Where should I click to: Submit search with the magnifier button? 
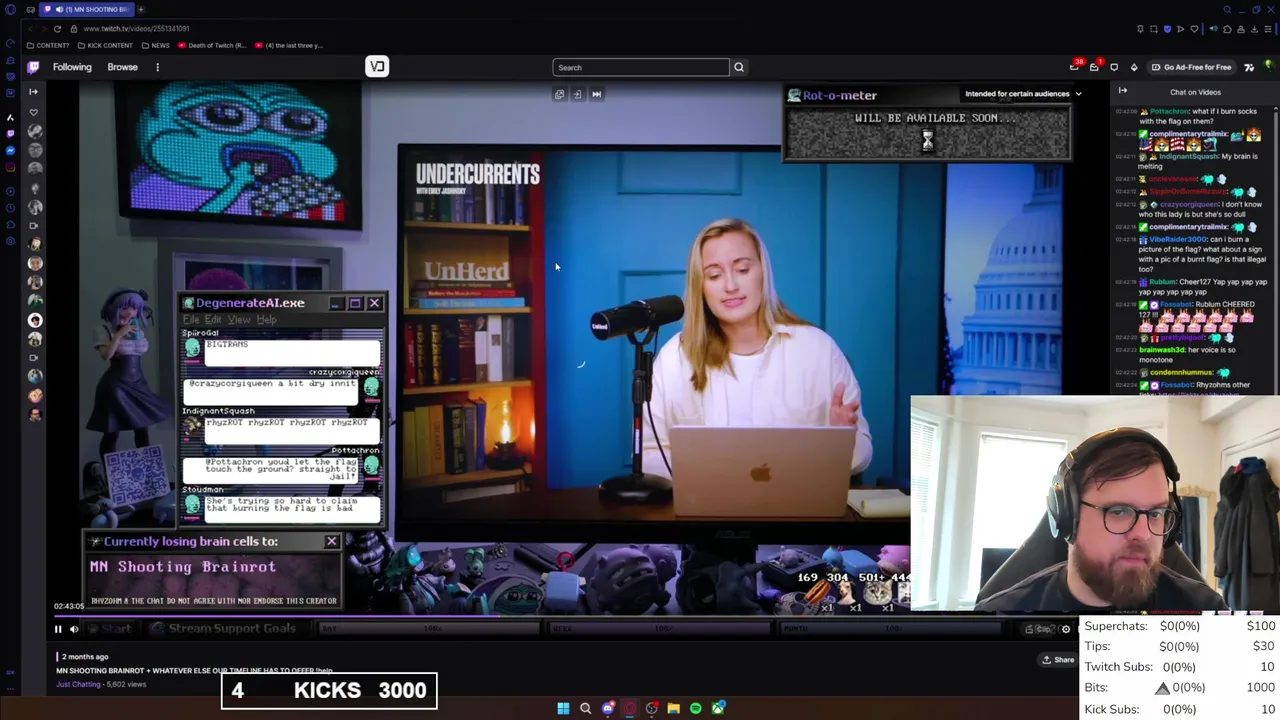point(739,67)
